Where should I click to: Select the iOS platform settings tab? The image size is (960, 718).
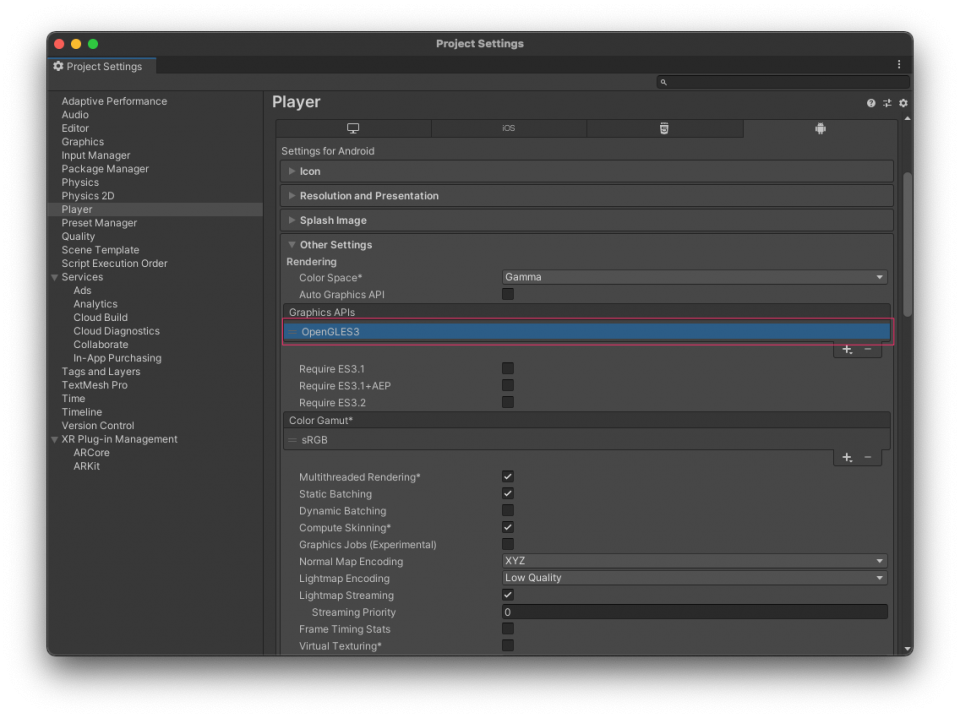[x=508, y=128]
